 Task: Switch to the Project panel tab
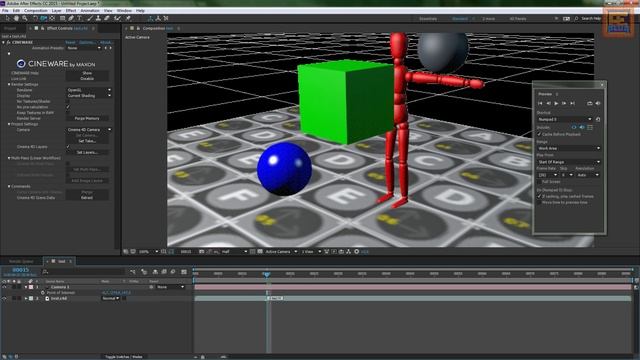point(10,29)
